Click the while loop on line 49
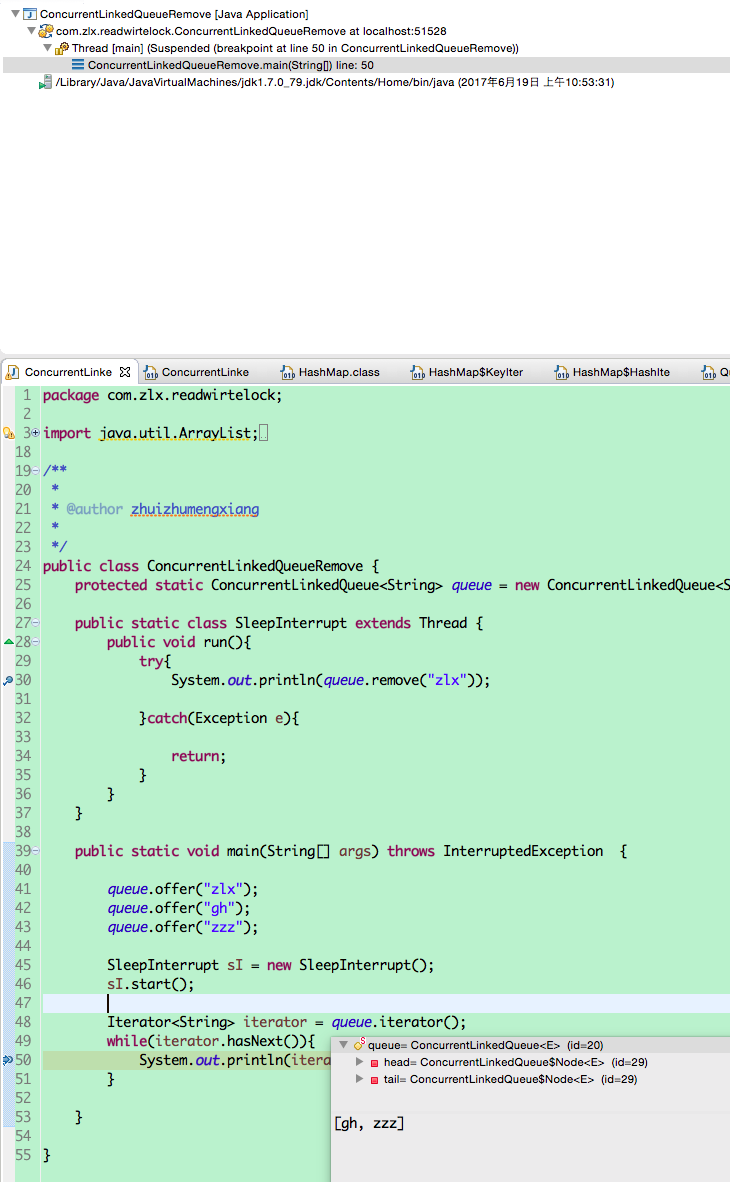The width and height of the screenshot is (730, 1182). pos(211,1041)
